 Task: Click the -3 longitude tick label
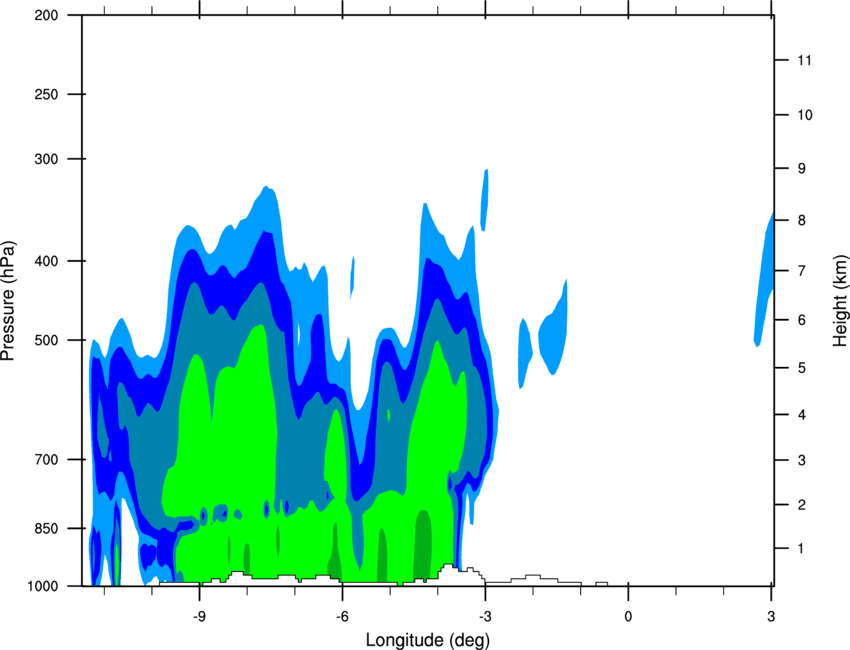[x=485, y=616]
